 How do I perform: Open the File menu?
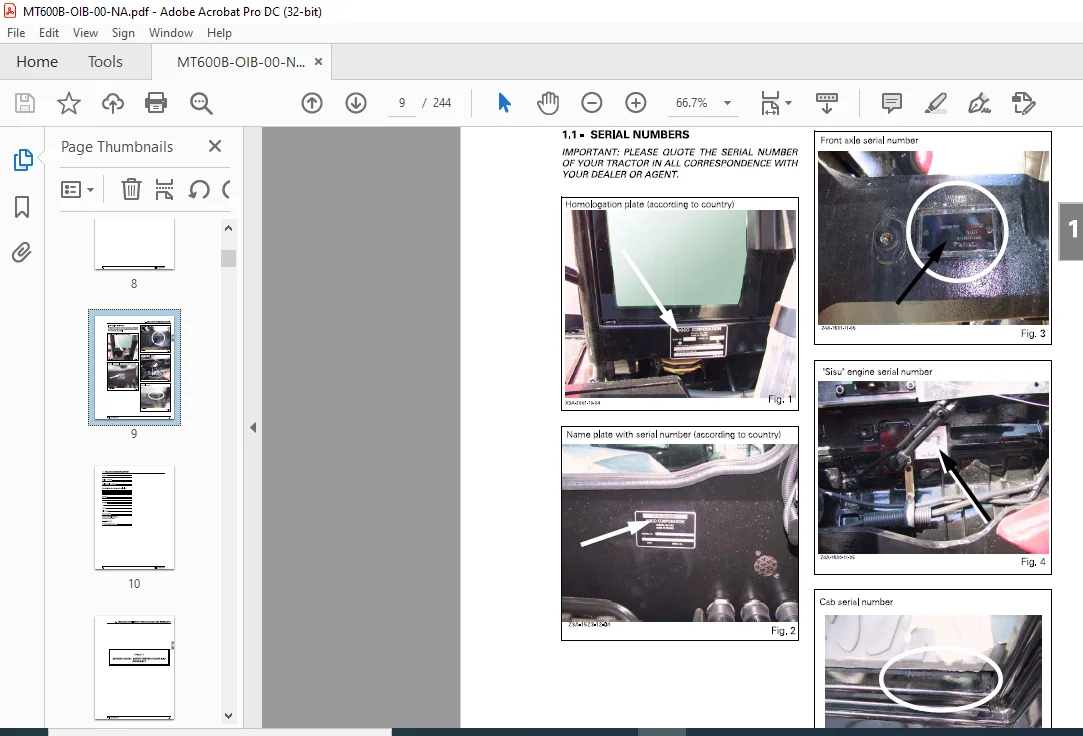point(16,32)
